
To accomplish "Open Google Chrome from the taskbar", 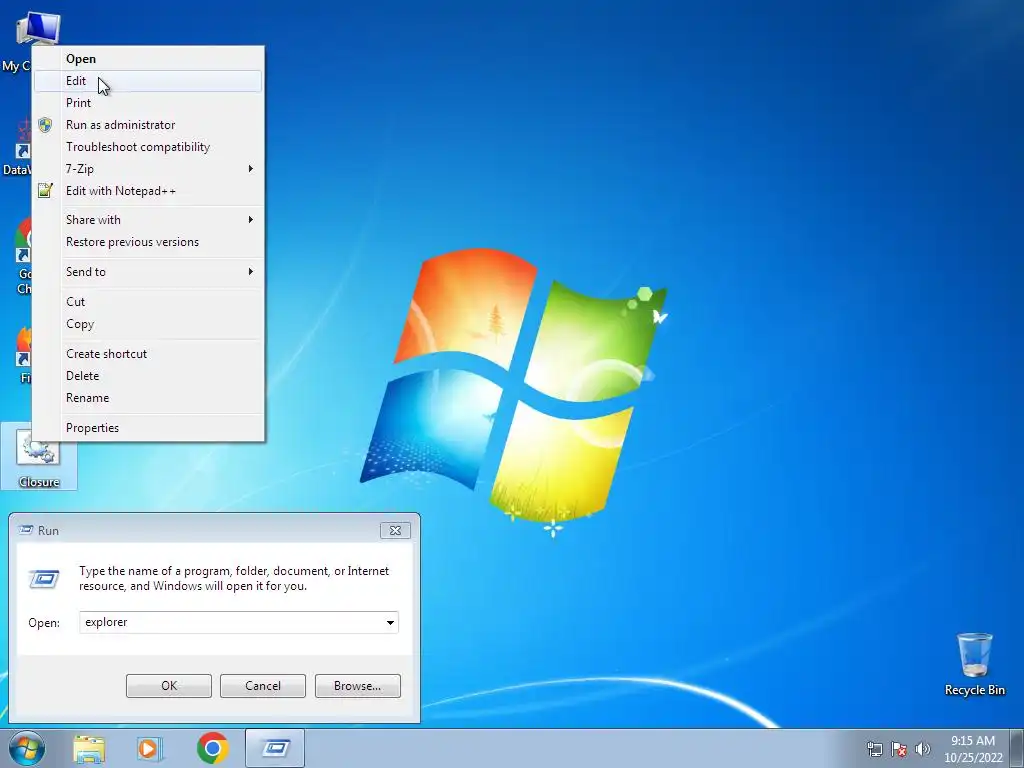I will tap(212, 748).
